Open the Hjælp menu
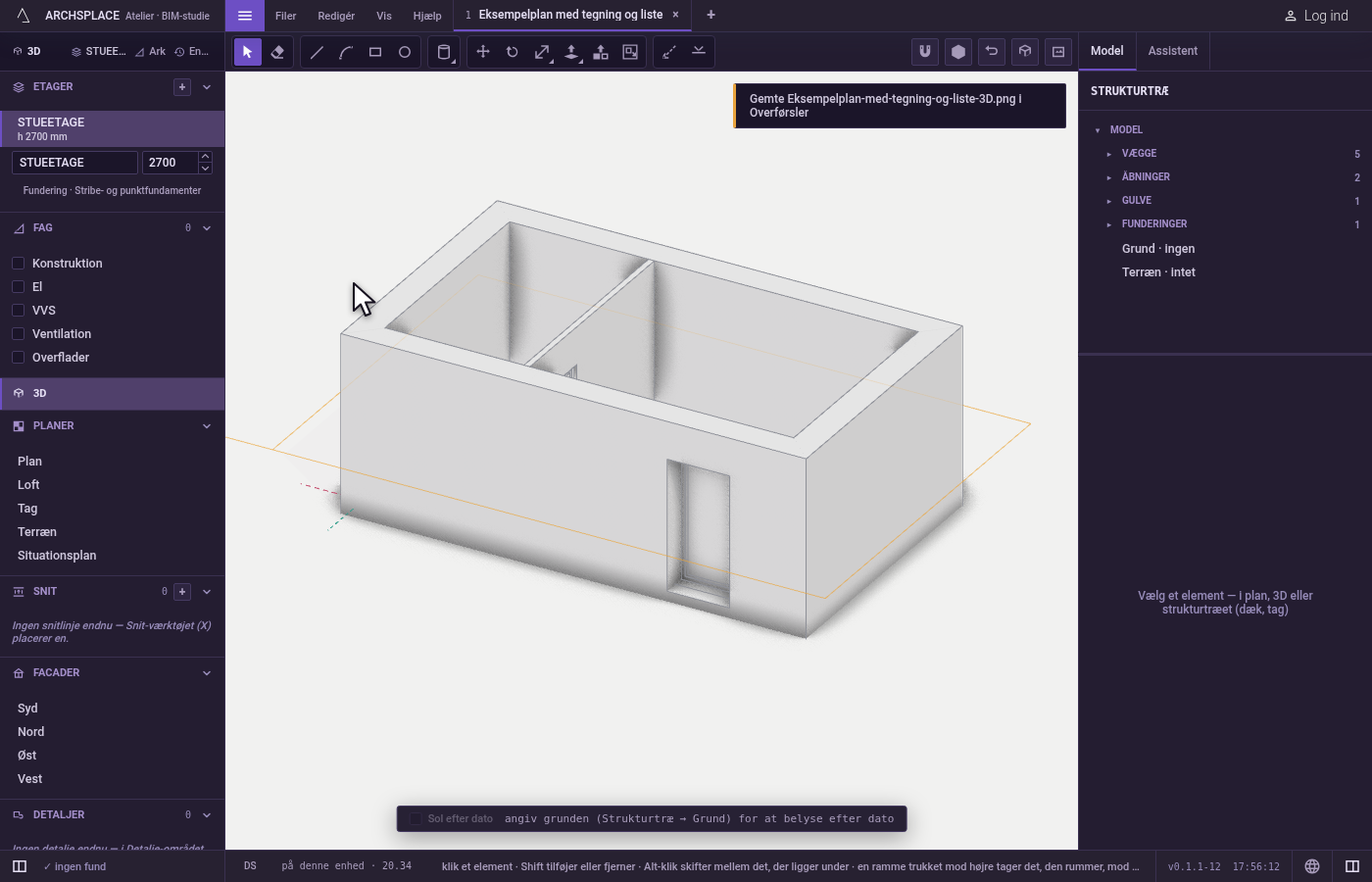Image resolution: width=1372 pixels, height=882 pixels. pos(427,16)
